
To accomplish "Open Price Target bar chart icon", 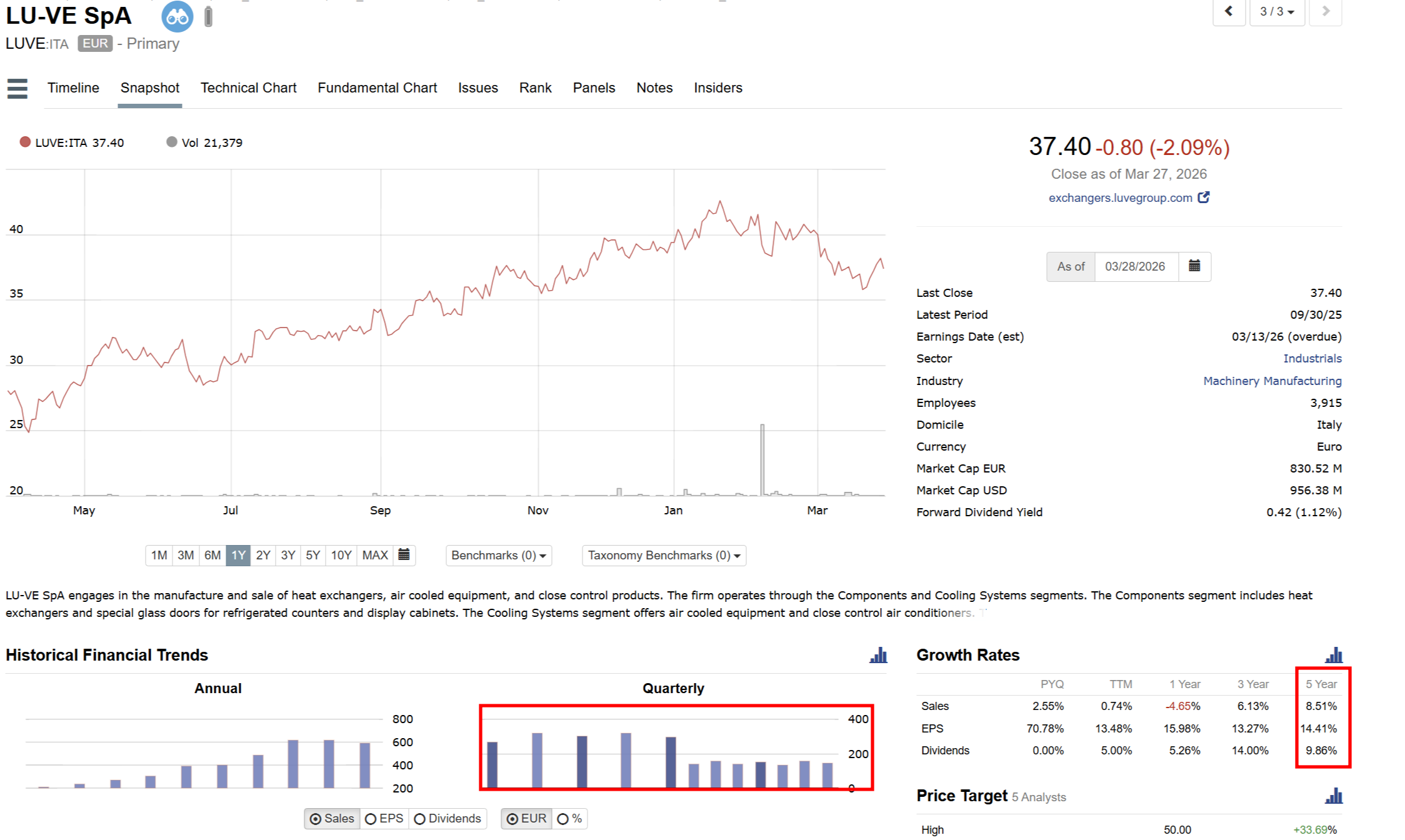I will pos(1333,796).
